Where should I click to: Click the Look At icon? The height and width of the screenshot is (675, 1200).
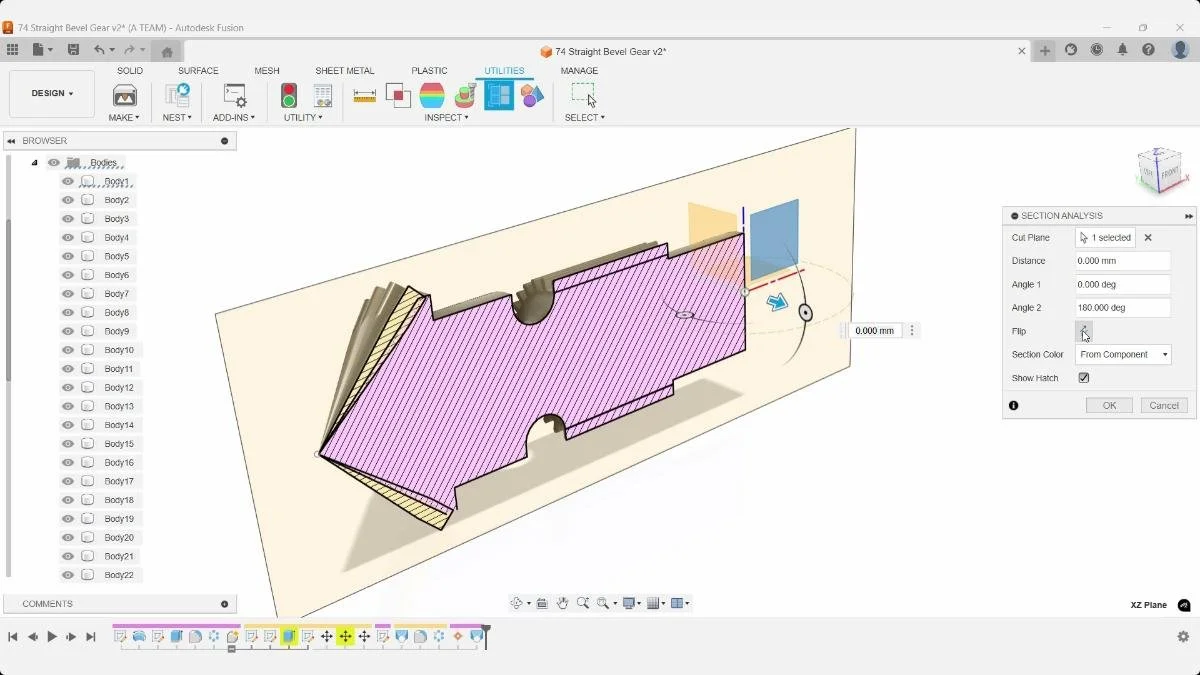click(x=542, y=603)
